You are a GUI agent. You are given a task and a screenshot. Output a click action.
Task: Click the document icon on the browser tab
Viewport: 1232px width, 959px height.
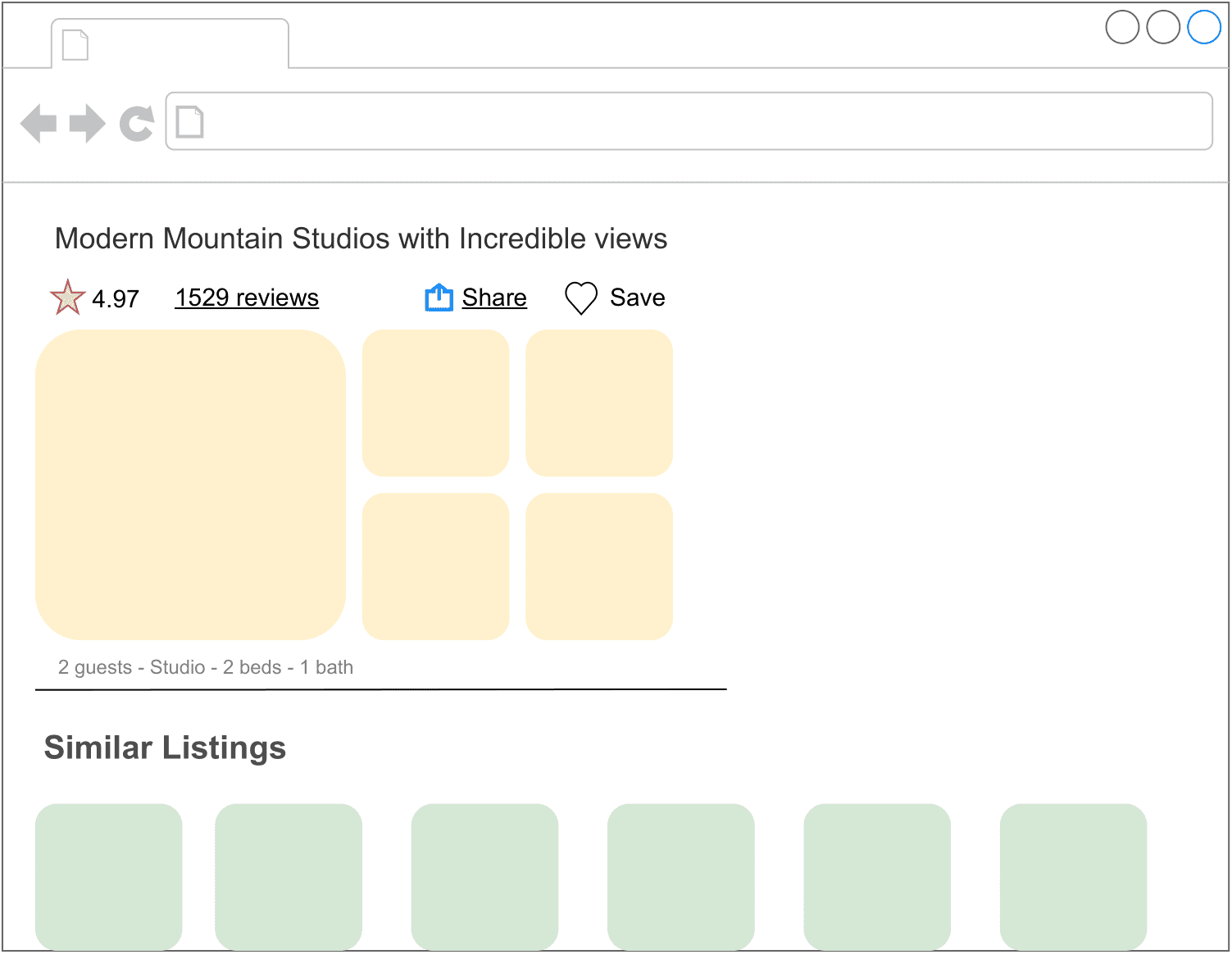coord(75,46)
